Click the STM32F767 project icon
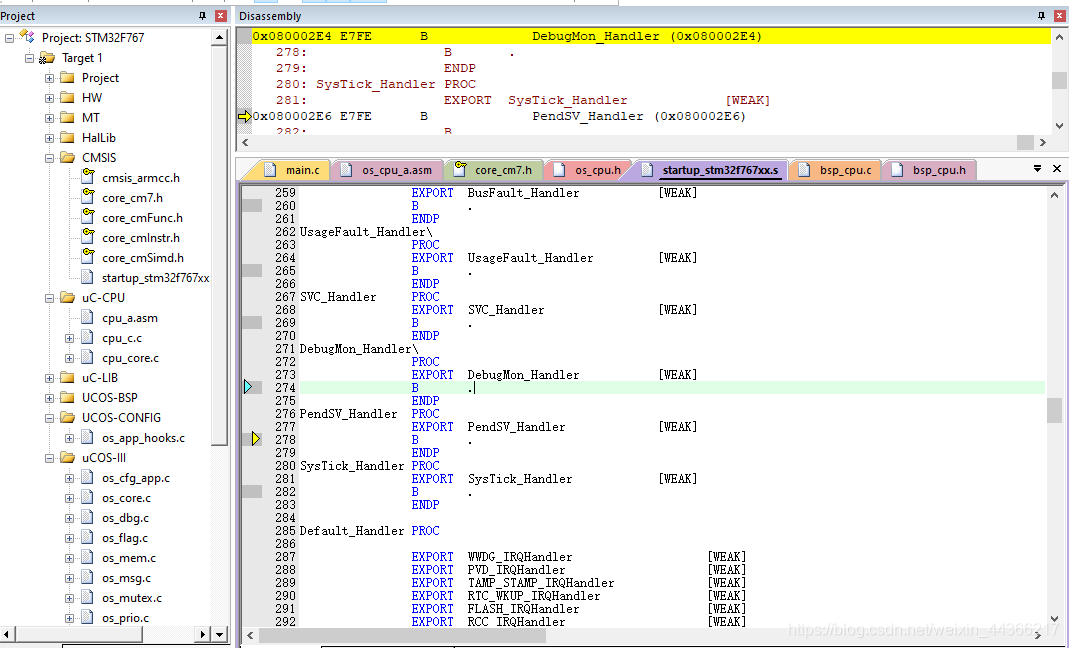Viewport: 1069px width, 648px height. click(27, 36)
